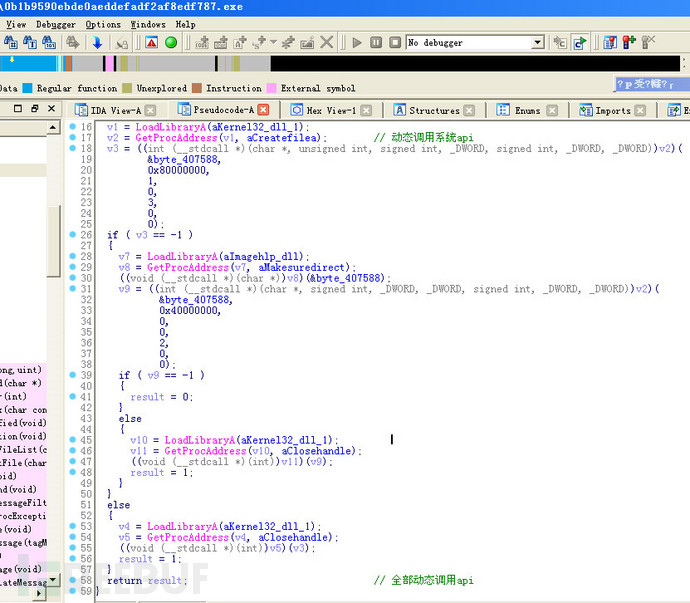Open the Debugger menu
The height and width of the screenshot is (603, 690).
tap(55, 25)
